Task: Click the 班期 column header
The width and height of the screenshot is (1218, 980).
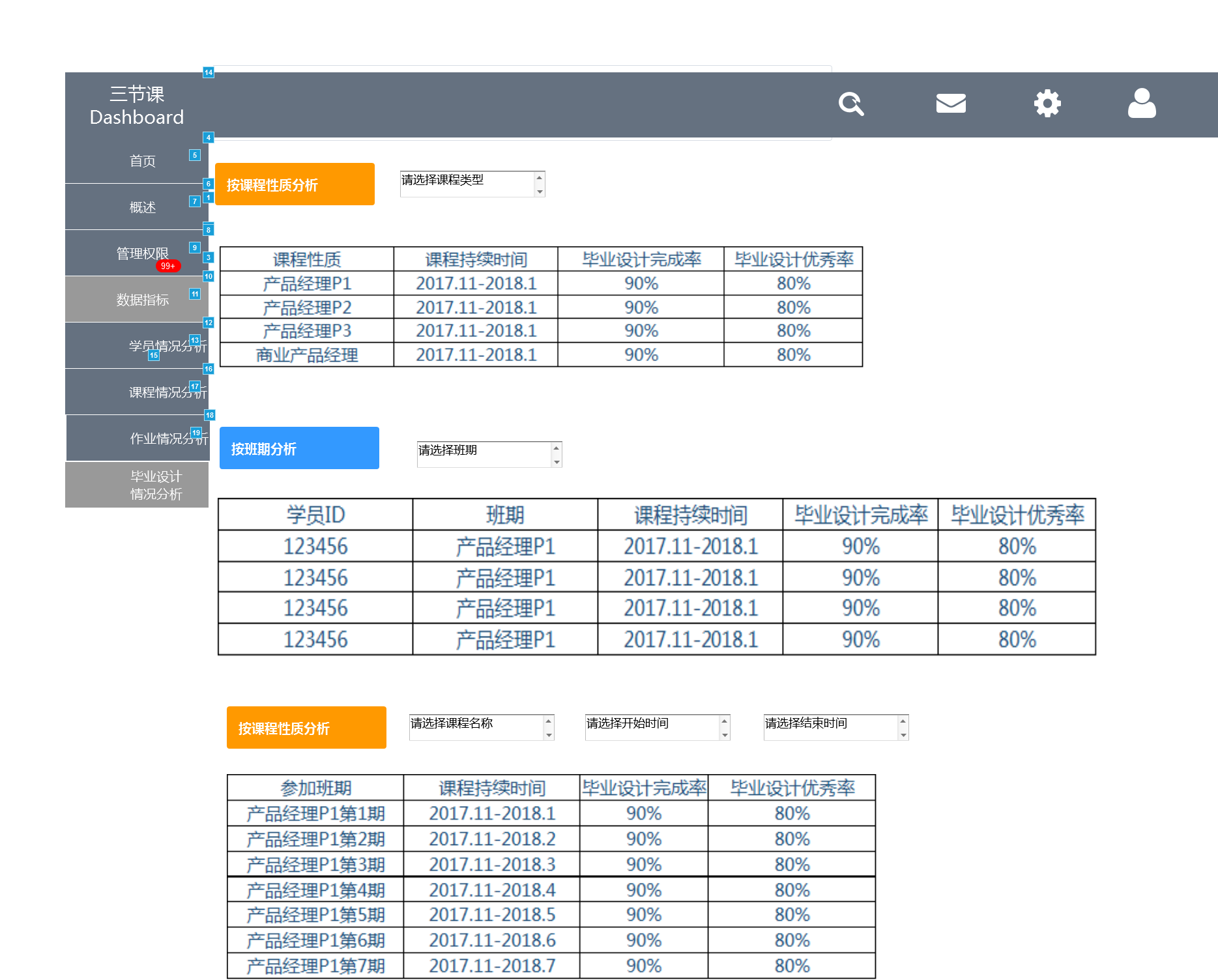Action: click(505, 515)
